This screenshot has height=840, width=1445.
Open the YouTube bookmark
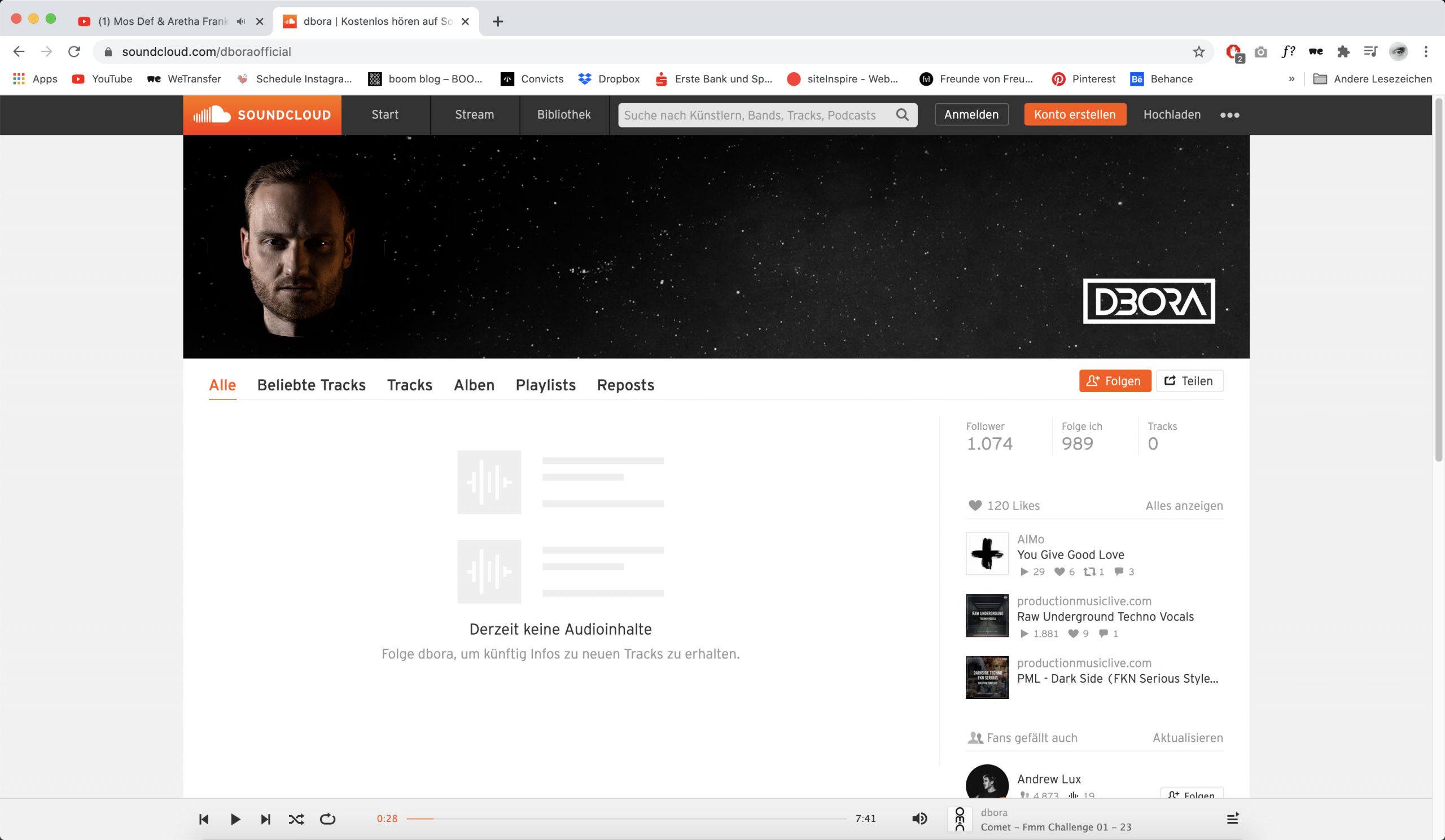point(103,79)
